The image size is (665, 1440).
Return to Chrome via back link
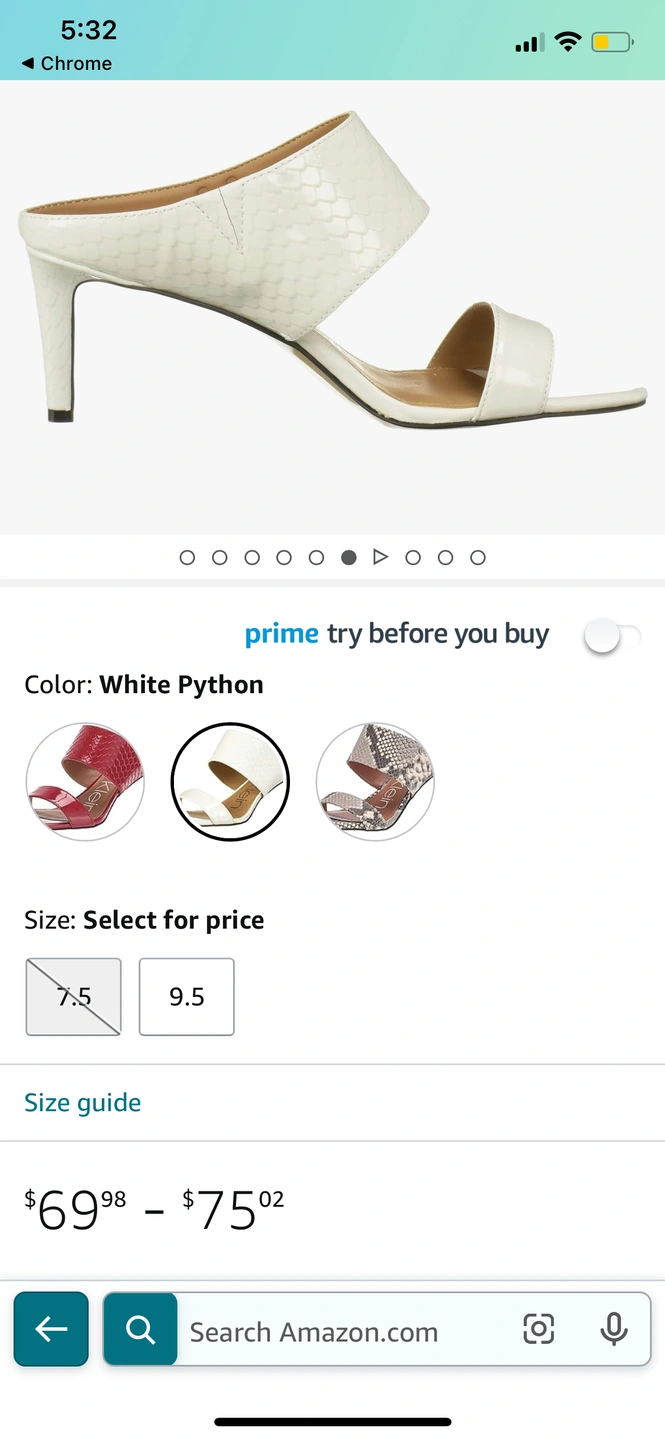(x=66, y=63)
